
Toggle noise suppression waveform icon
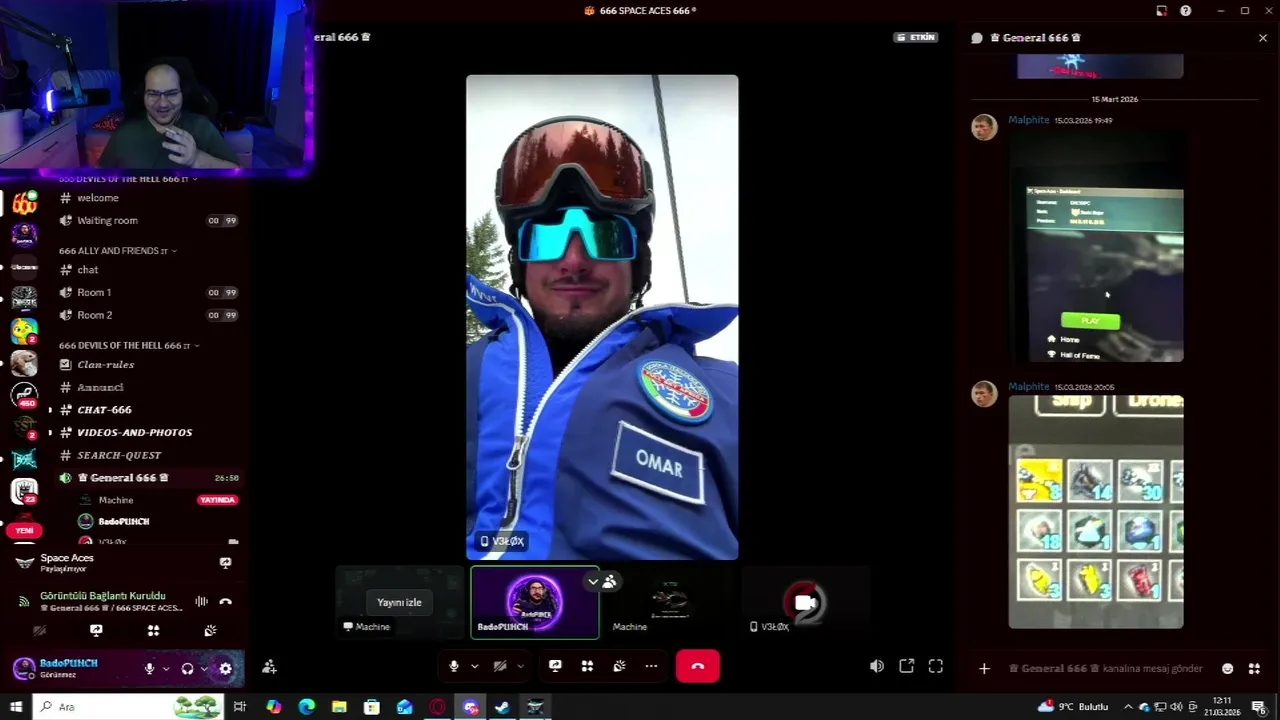(x=201, y=601)
